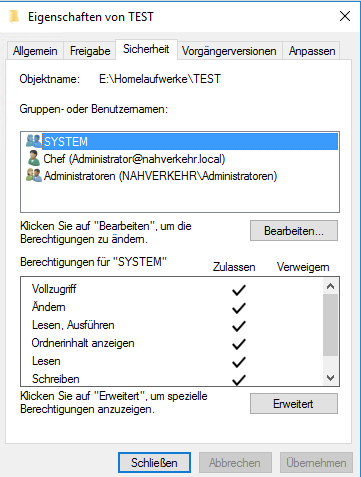Image resolution: width=361 pixels, height=477 pixels.
Task: Switch to the Anpassen tab
Action: 312,51
